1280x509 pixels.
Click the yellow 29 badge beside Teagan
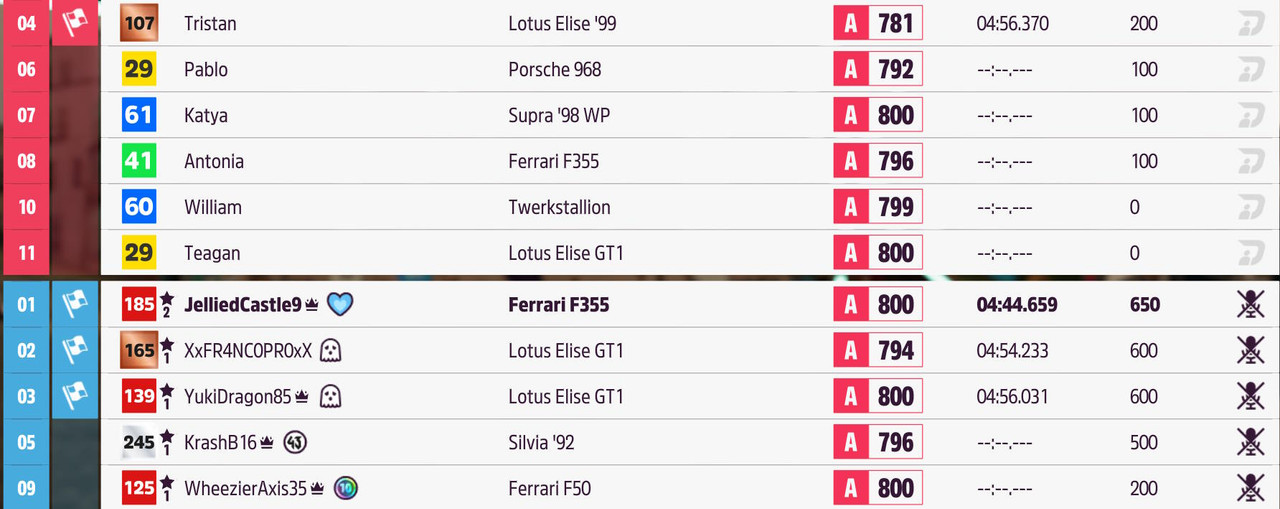click(139, 253)
